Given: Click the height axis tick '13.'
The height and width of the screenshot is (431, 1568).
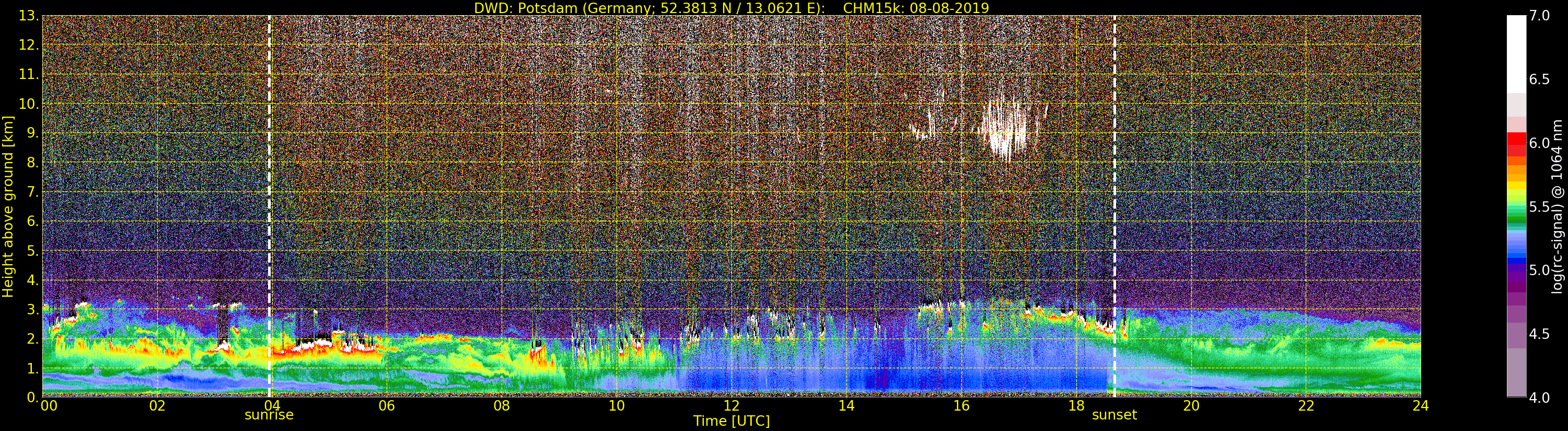Looking at the screenshot, I should (x=29, y=16).
